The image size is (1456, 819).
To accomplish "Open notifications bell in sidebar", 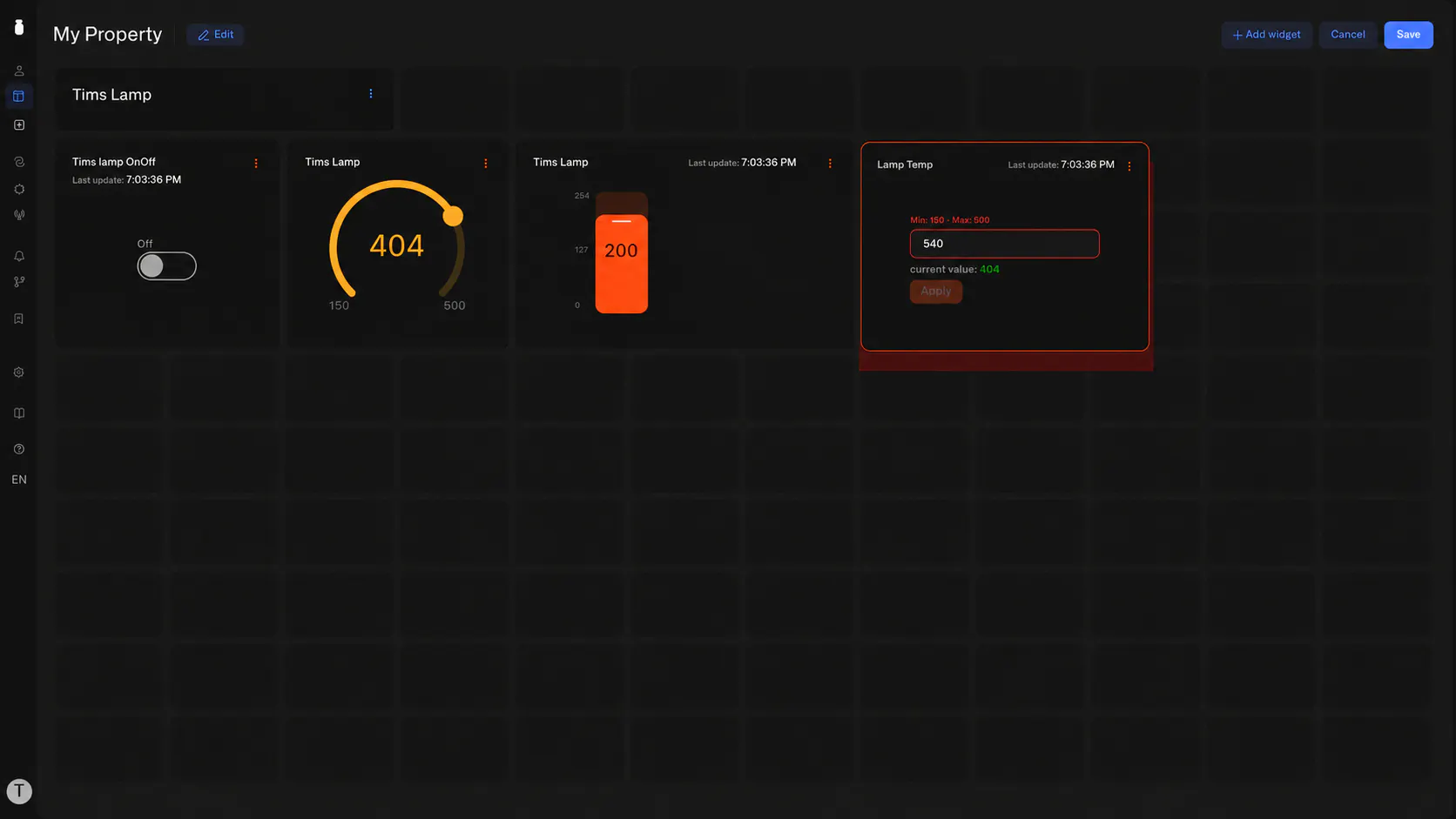I will [x=19, y=256].
